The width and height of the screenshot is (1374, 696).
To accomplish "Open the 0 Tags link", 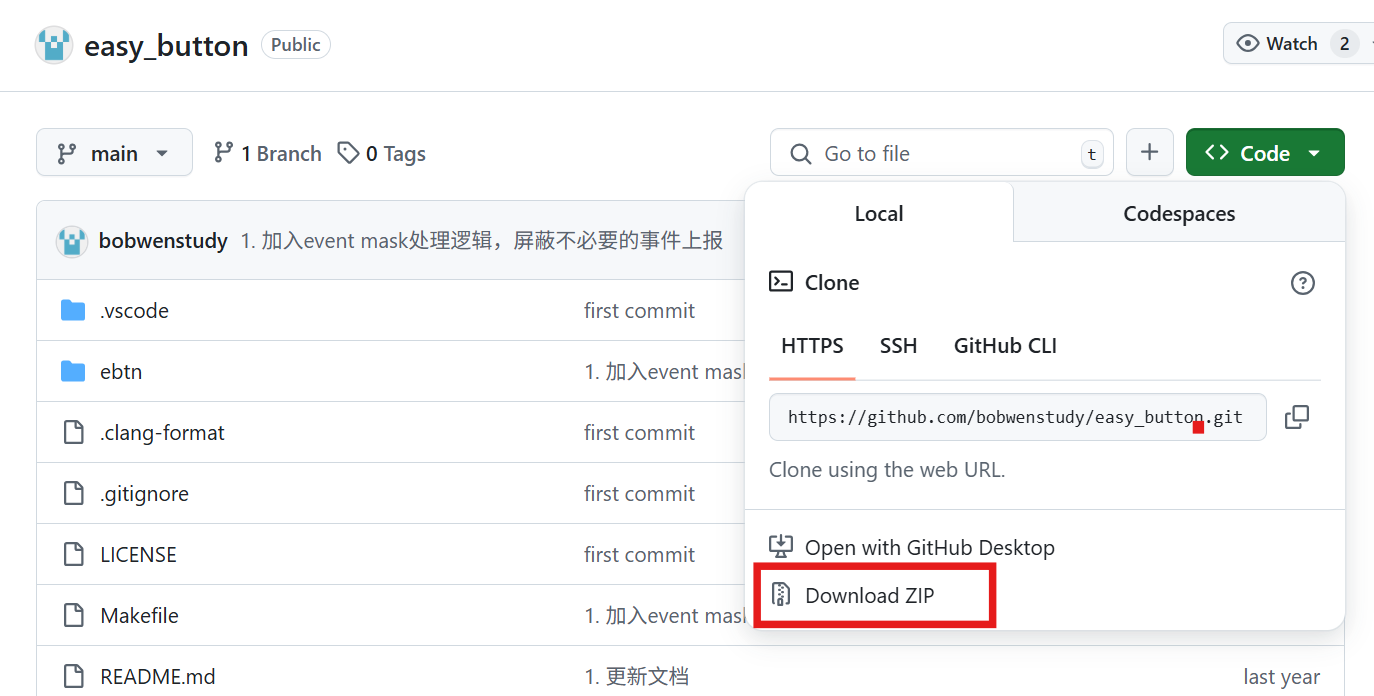I will coord(381,153).
